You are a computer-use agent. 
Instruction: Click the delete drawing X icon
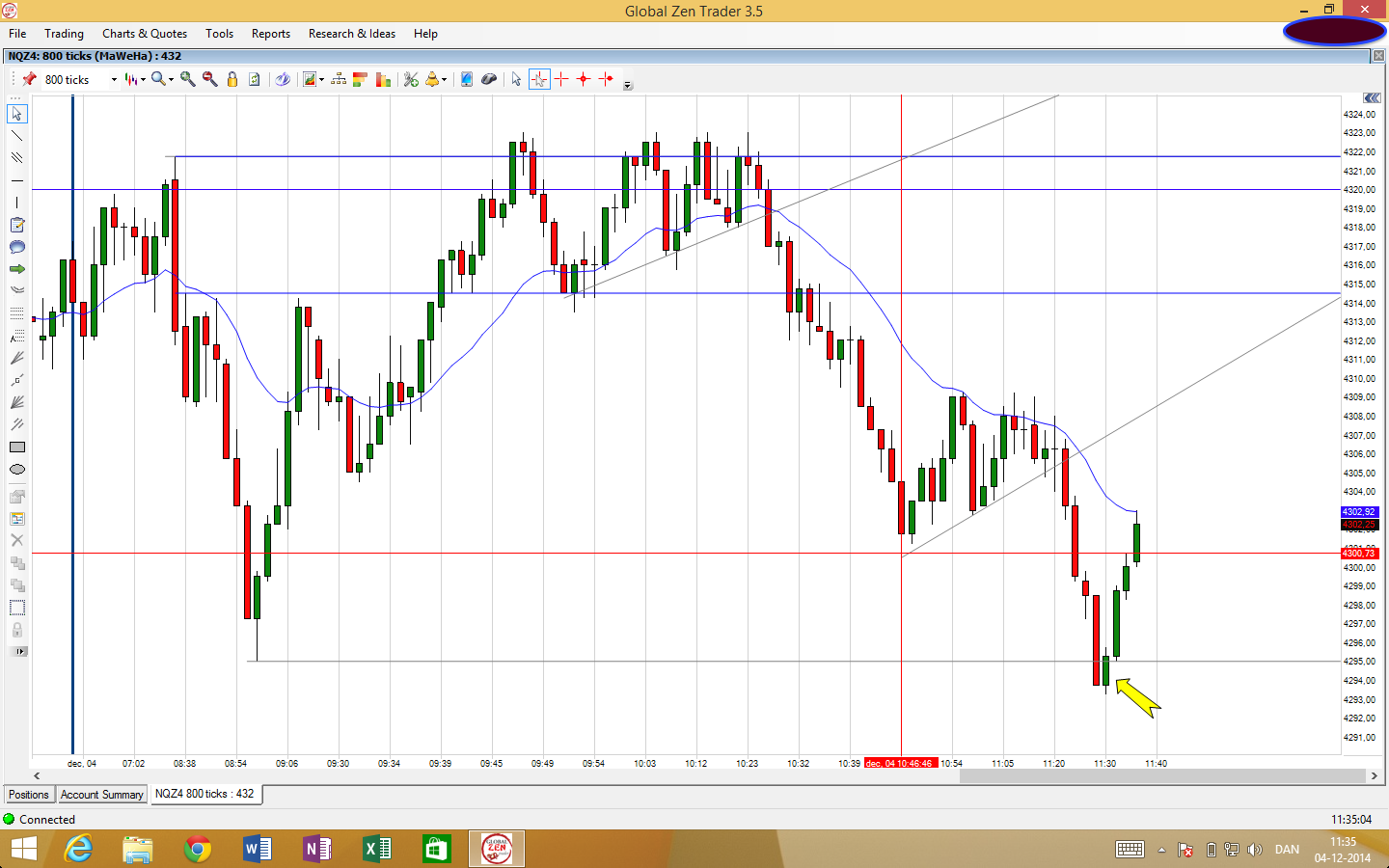click(x=17, y=540)
